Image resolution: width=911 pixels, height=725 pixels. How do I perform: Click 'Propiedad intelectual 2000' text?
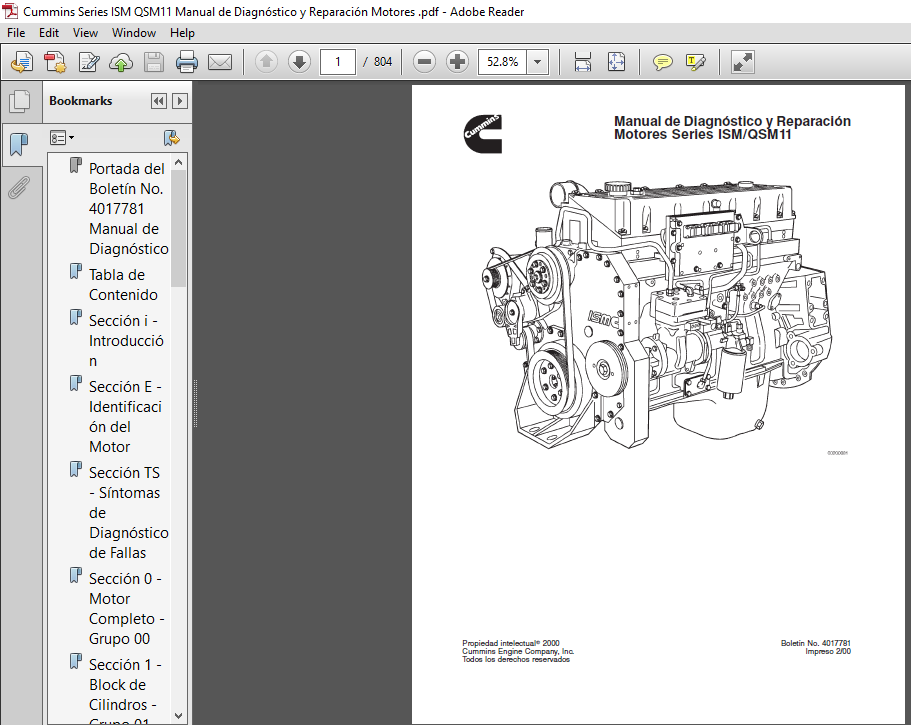click(x=511, y=643)
